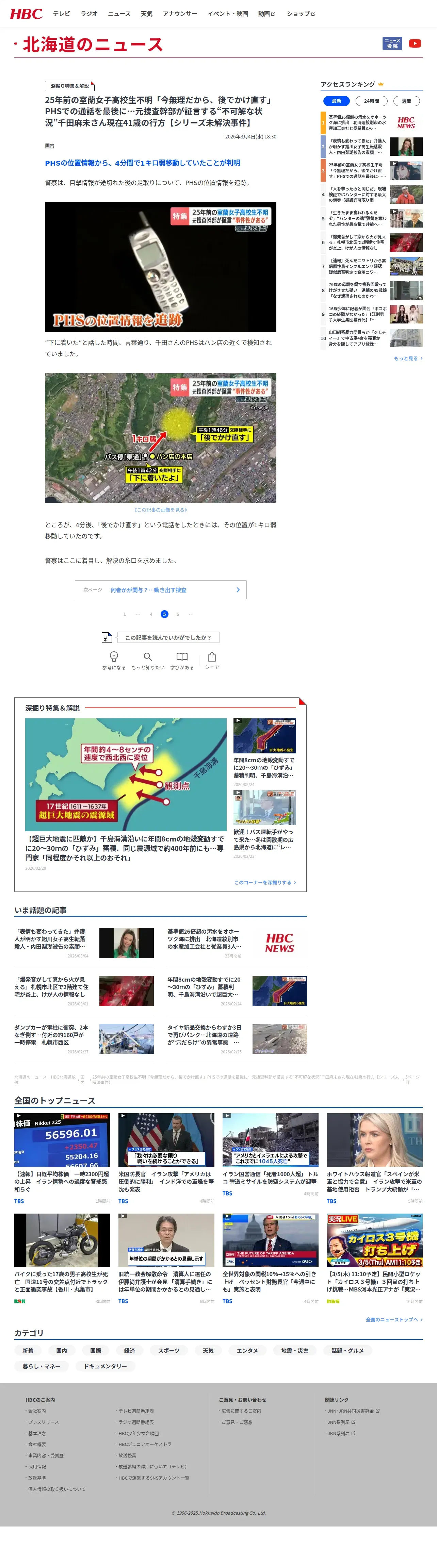Open タイヤ新品交換からわずか3日 trending article
Image resolution: width=437 pixels, height=1568 pixels.
click(x=237, y=1039)
